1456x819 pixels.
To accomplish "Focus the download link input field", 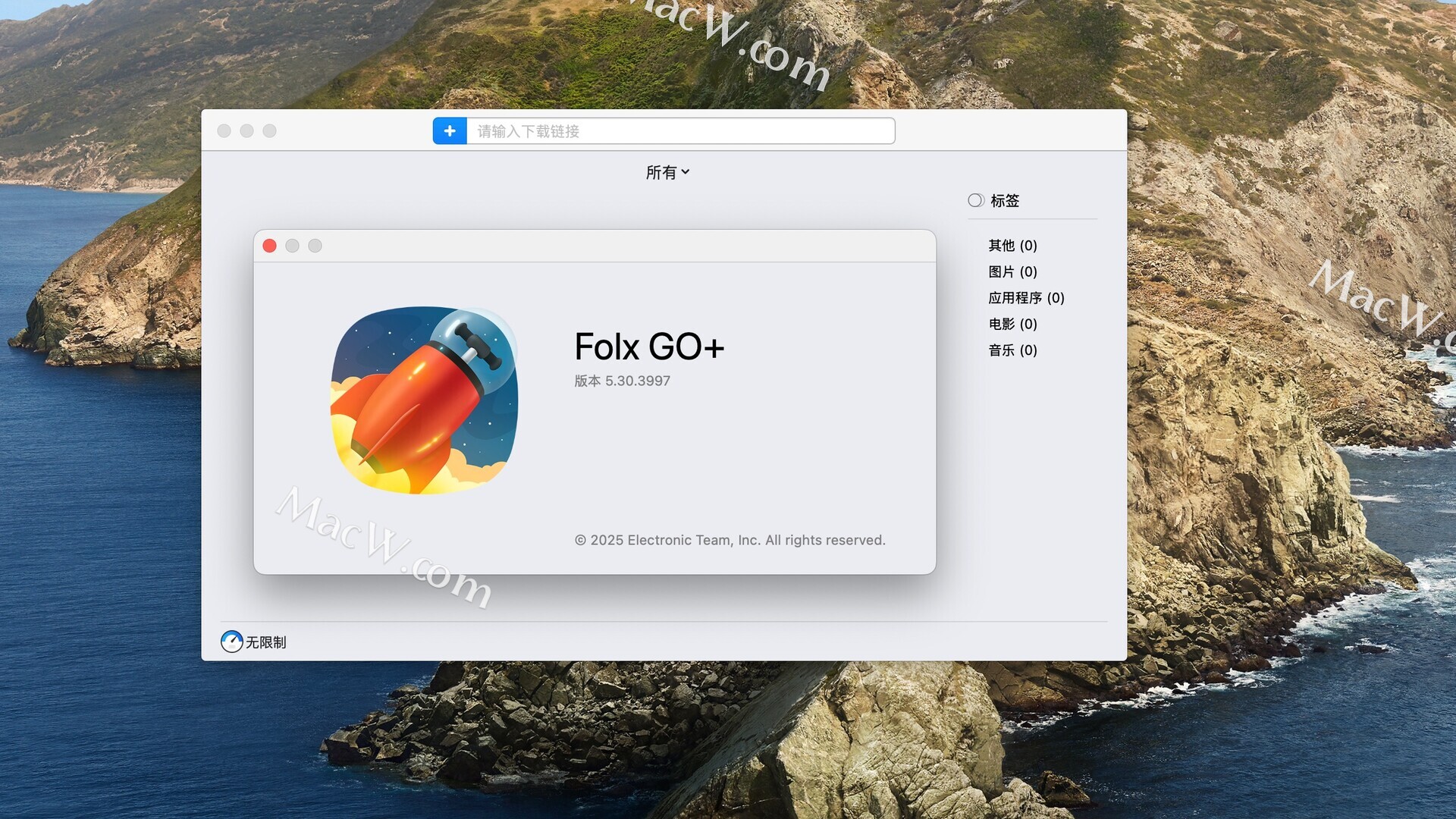I will click(680, 130).
